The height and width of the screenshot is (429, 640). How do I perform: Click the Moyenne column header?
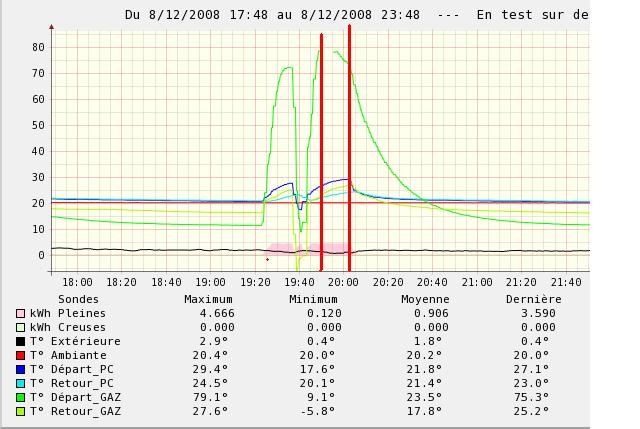click(425, 299)
